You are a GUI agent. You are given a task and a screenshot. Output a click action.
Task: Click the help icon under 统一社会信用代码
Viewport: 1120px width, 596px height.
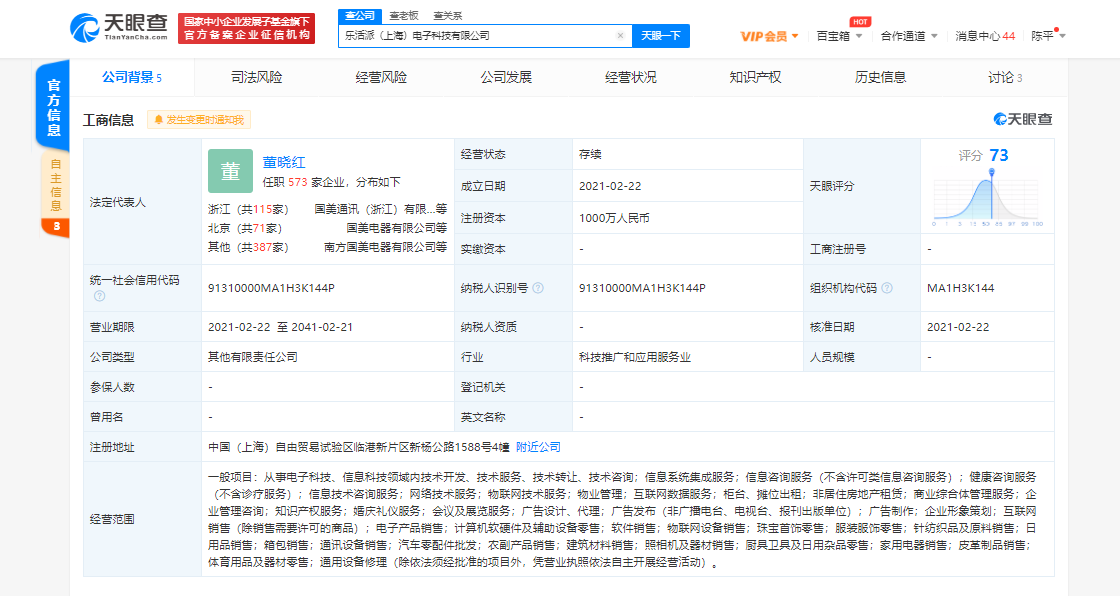(x=99, y=296)
